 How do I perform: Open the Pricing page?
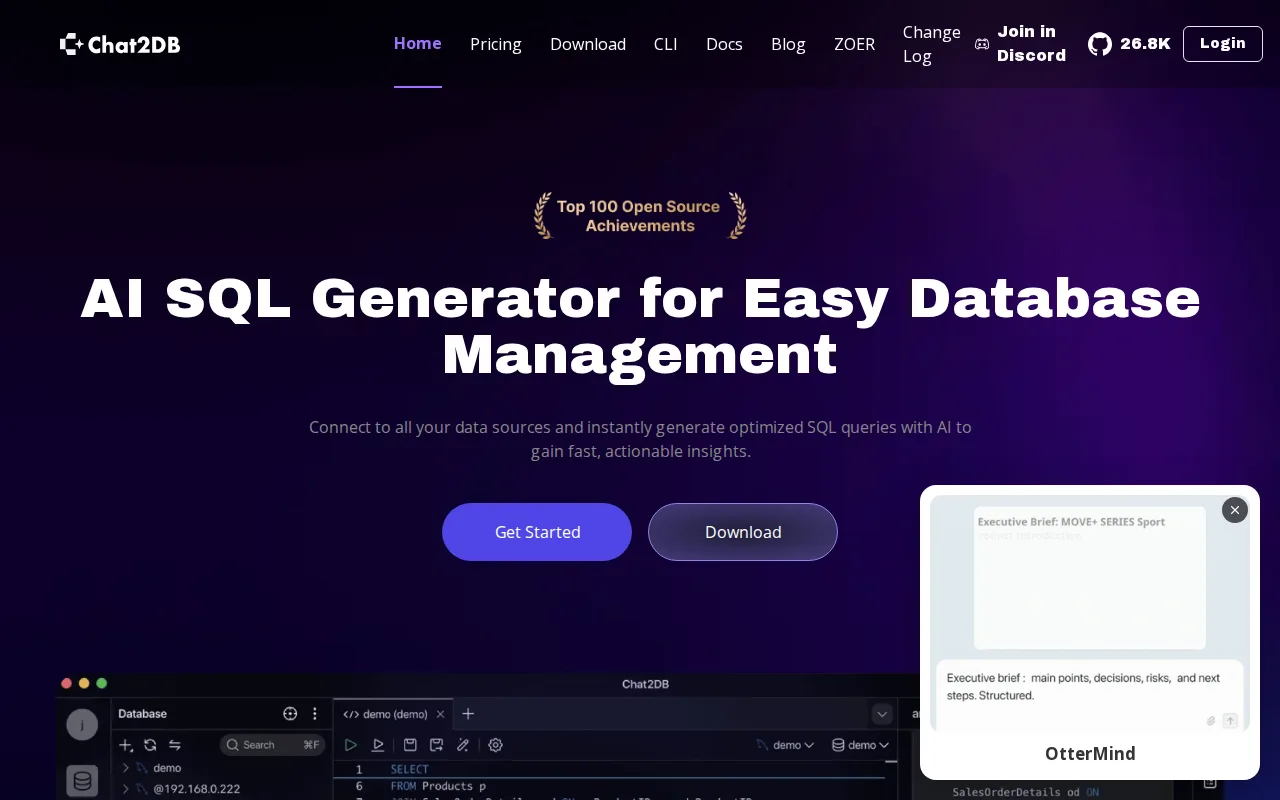point(496,44)
